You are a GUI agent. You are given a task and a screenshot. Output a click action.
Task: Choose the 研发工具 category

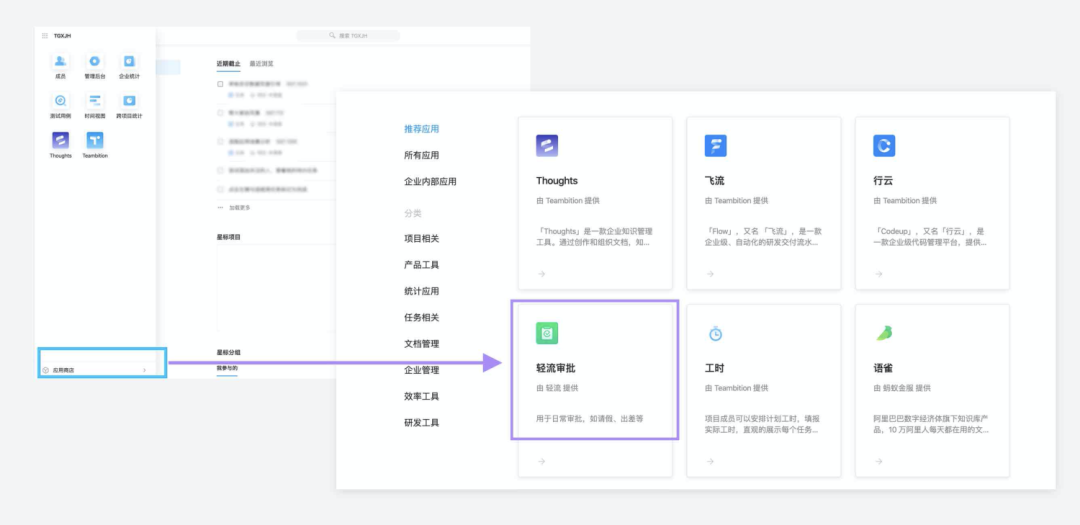[x=422, y=422]
